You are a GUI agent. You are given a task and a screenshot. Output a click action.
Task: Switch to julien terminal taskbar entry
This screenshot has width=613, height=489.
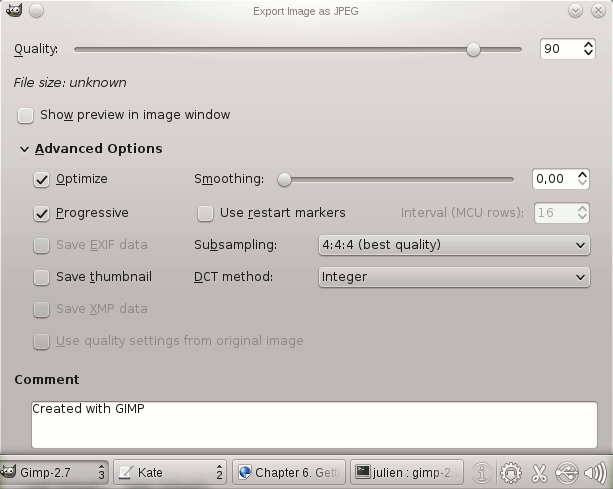coord(408,472)
